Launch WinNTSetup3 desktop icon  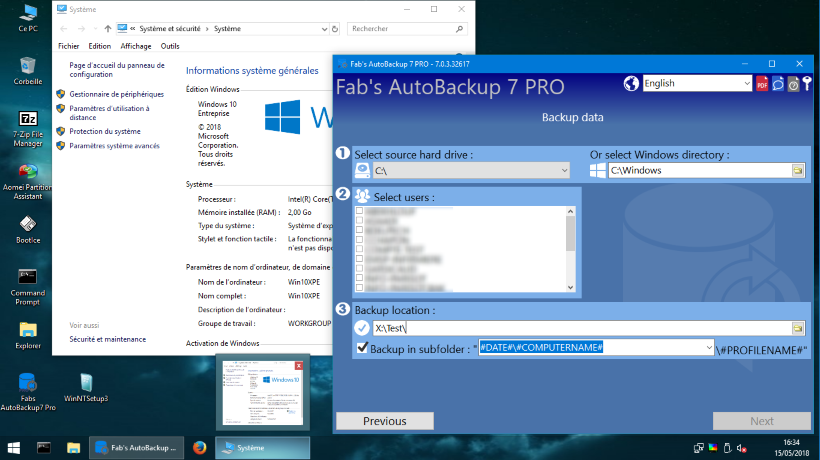click(x=86, y=388)
